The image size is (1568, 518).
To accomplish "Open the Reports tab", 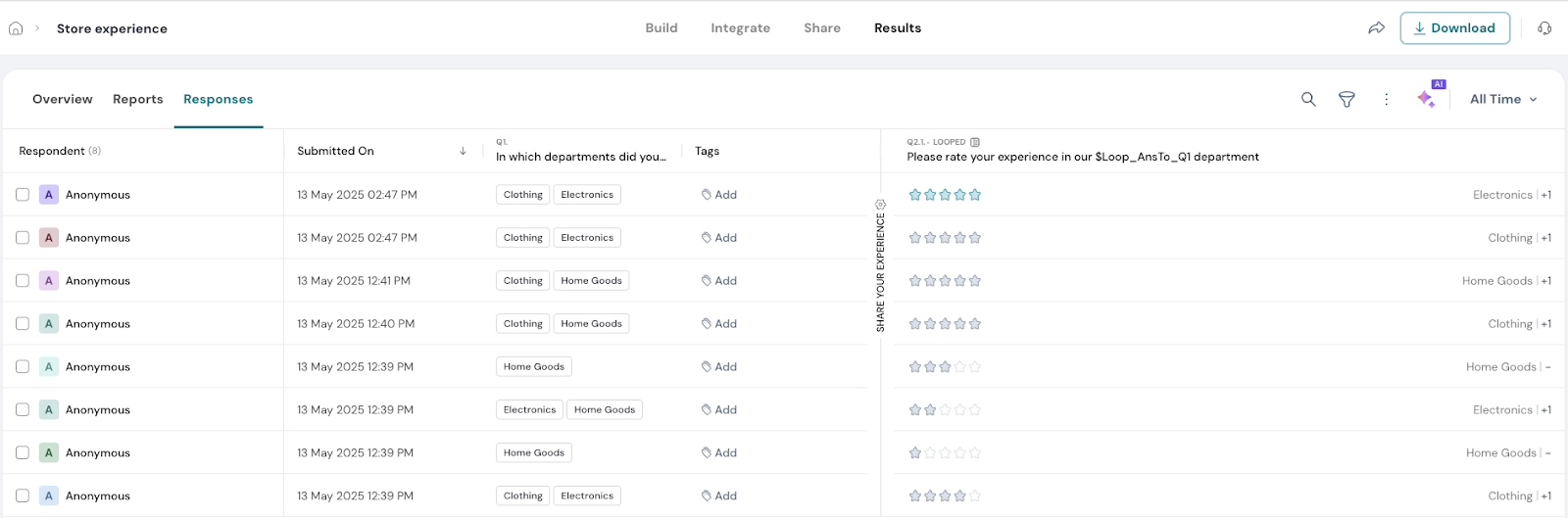I will pos(138,99).
